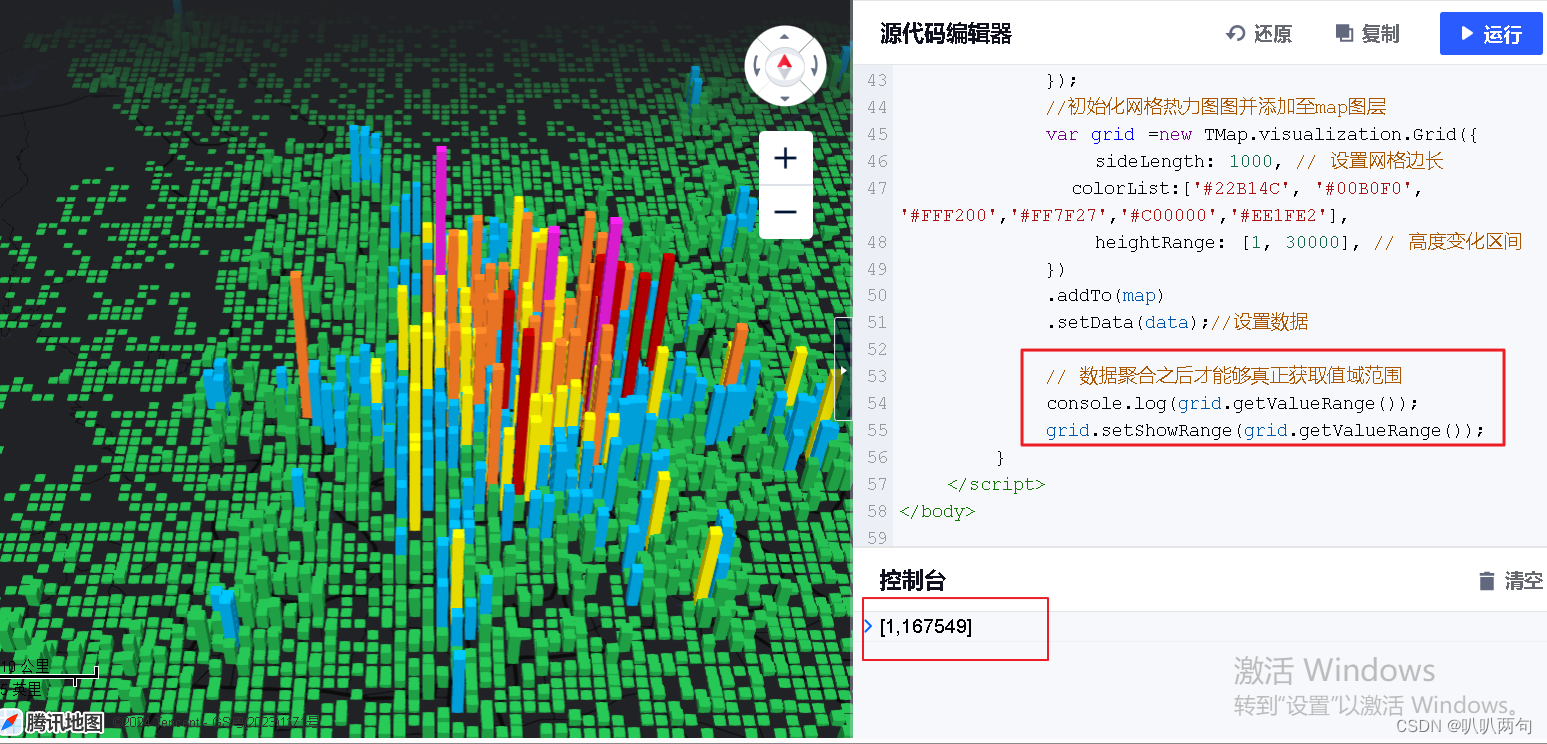Click var grid declaration on line 45

[1262, 134]
